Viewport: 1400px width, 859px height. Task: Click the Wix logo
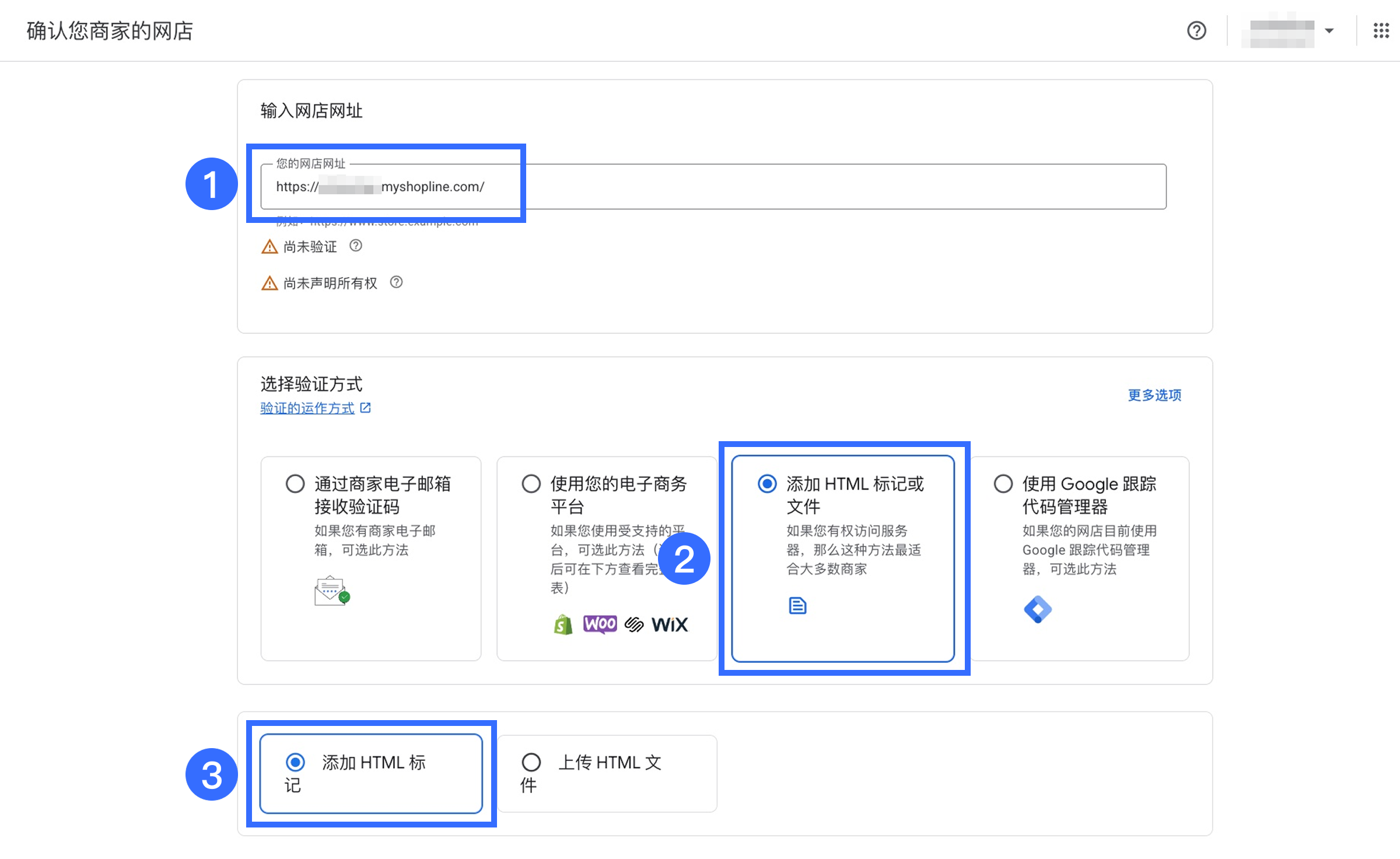(670, 624)
